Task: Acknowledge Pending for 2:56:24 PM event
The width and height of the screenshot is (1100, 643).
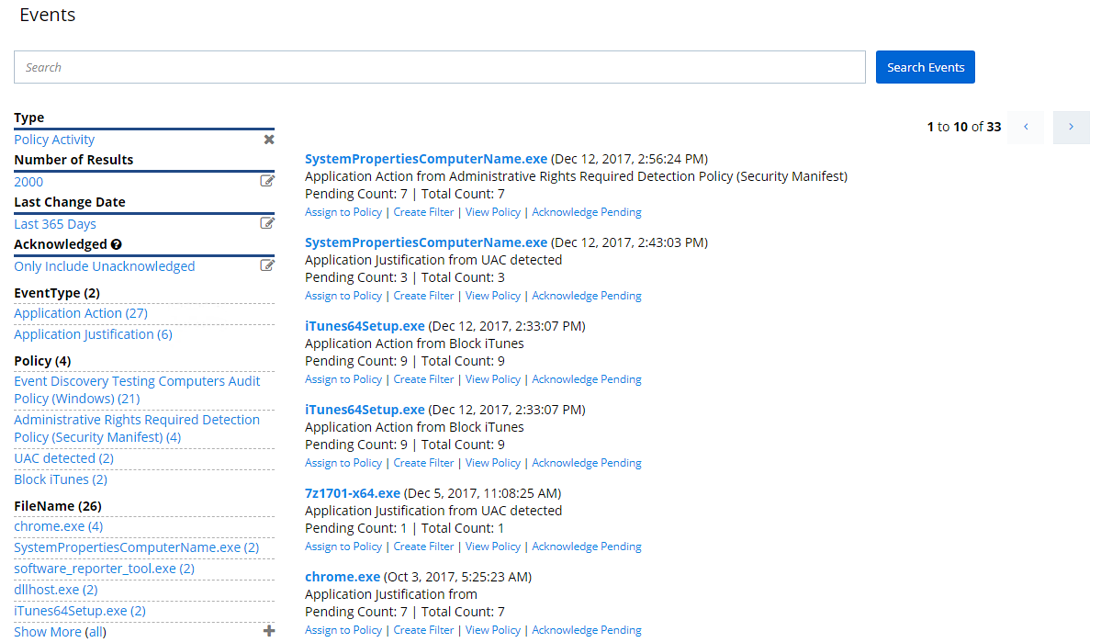Action: click(x=586, y=212)
